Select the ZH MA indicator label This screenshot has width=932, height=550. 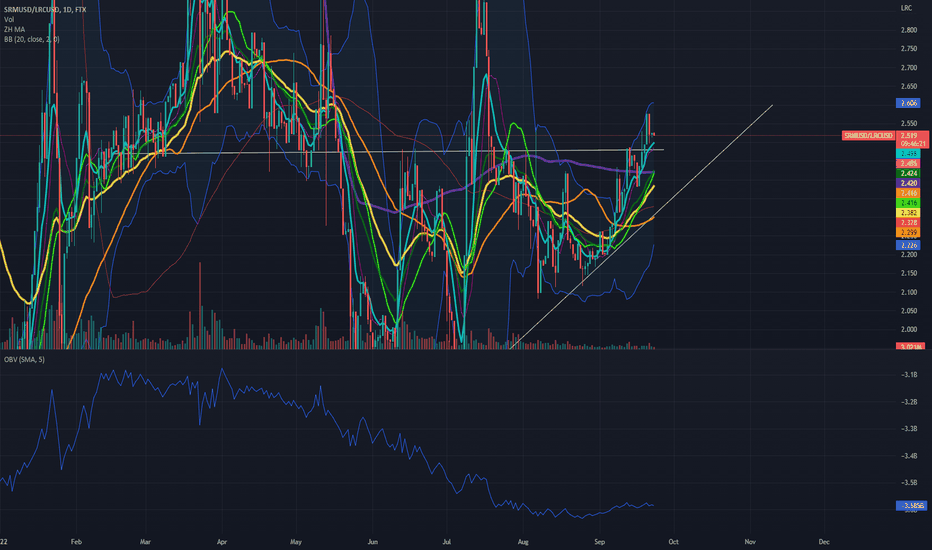tap(14, 29)
